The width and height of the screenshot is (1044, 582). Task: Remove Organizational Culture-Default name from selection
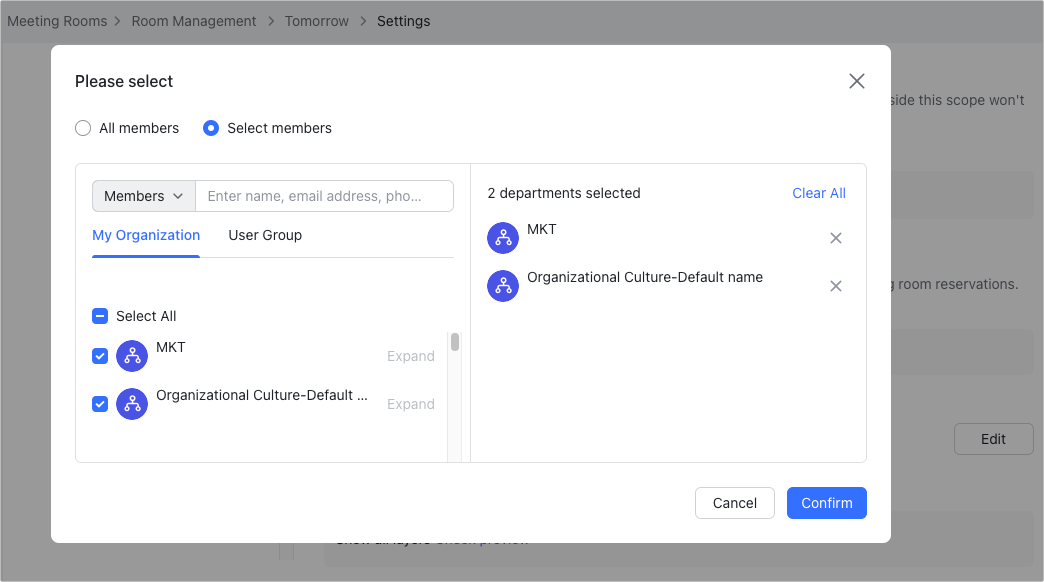(836, 286)
